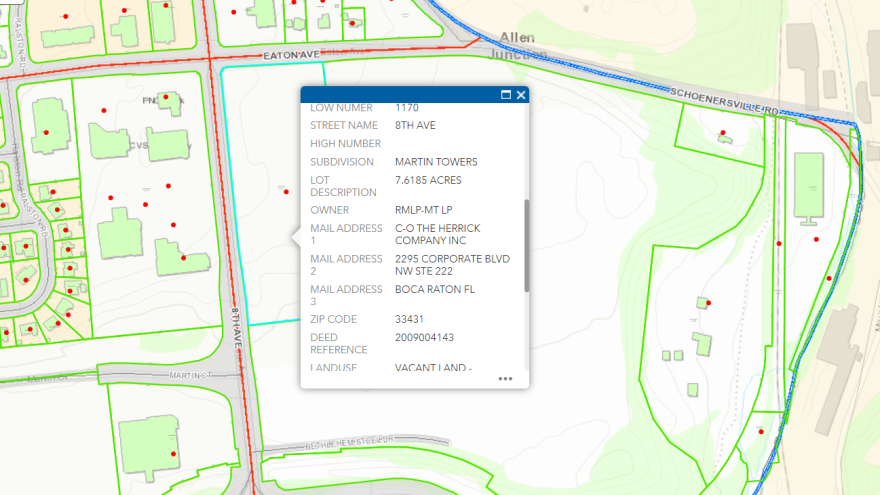
Task: Select the owner value RMLP-MT LP
Action: pyautogui.click(x=424, y=210)
